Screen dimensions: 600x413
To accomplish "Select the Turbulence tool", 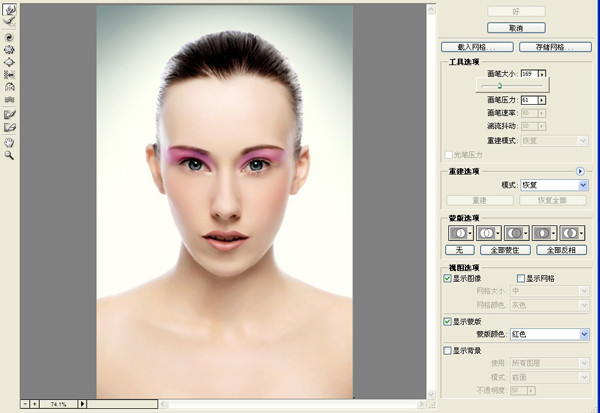I will (x=9, y=100).
